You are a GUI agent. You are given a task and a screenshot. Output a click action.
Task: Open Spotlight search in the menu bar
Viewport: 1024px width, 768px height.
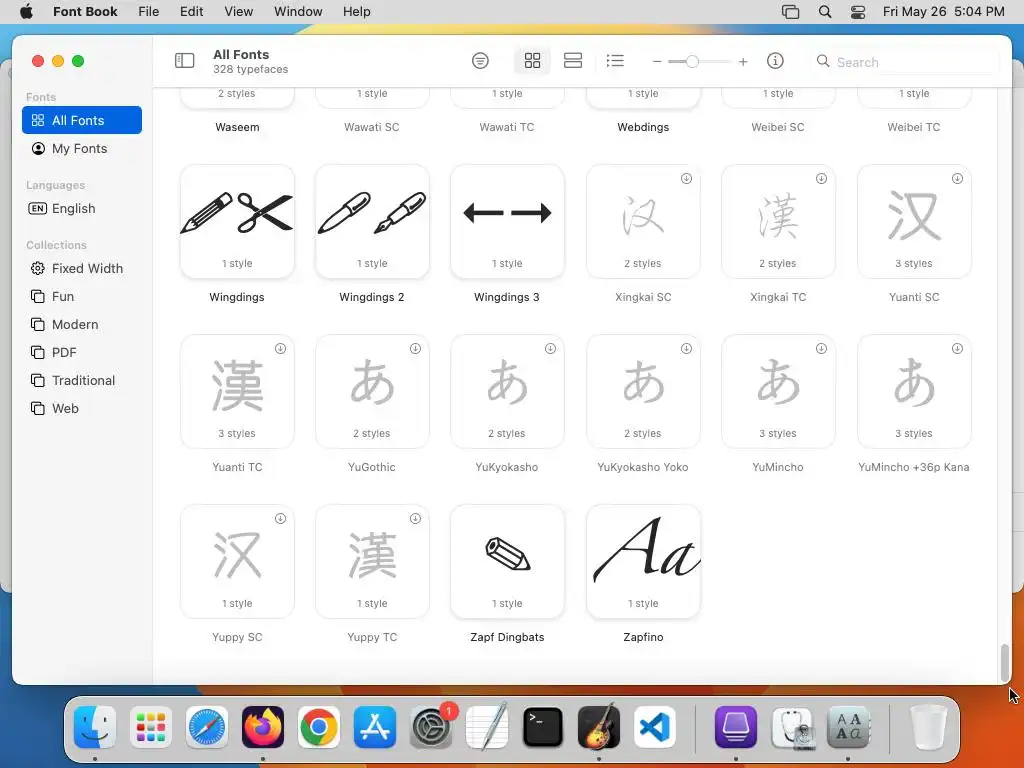click(825, 11)
